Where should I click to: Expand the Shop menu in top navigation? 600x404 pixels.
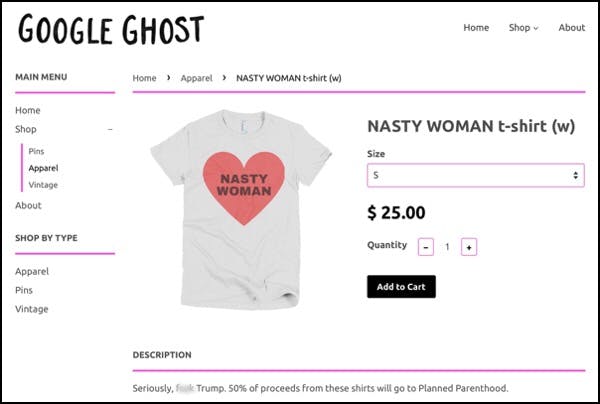click(523, 28)
